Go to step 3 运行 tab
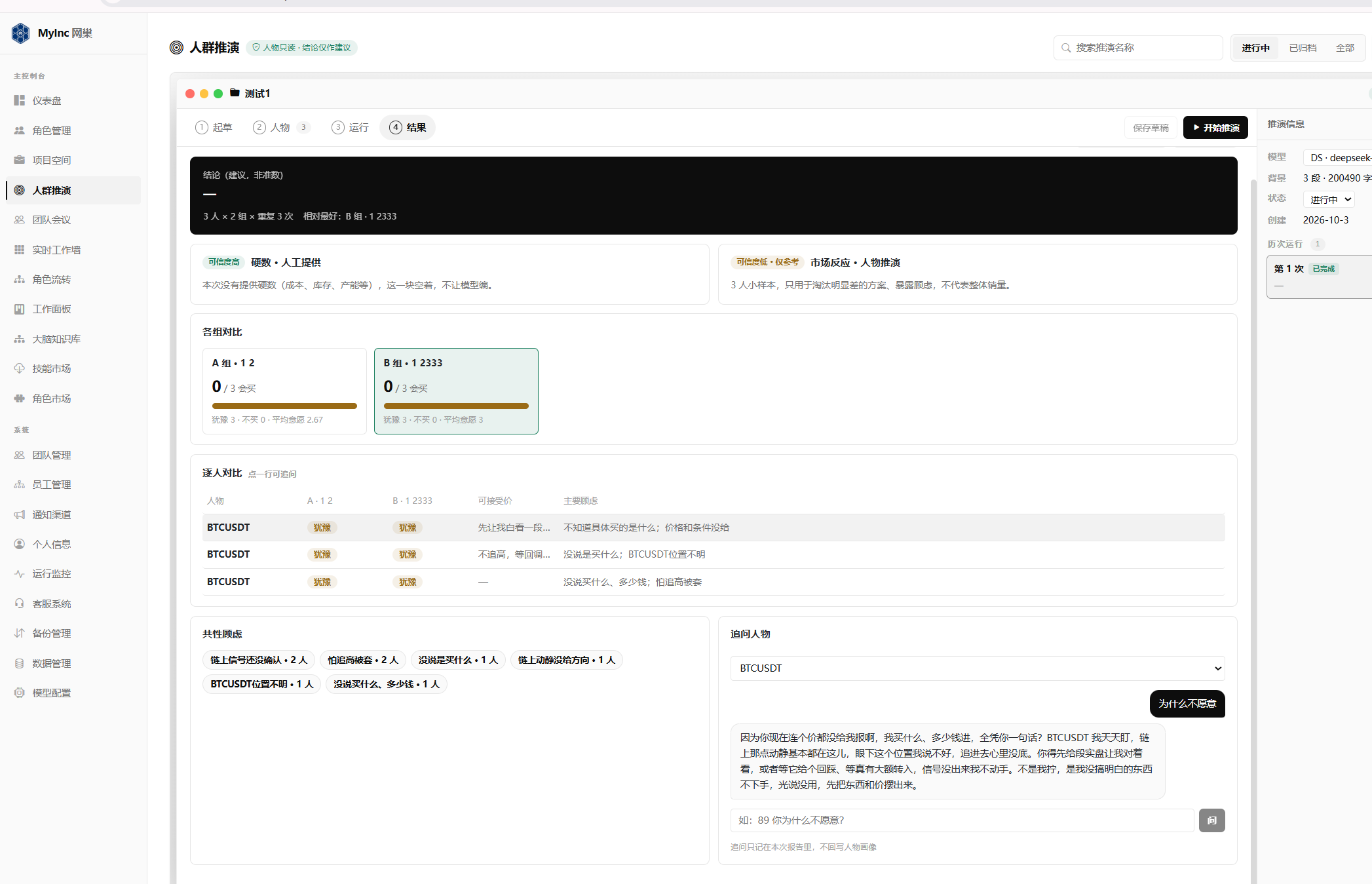Screen dimensions: 1372x884 click(351, 127)
